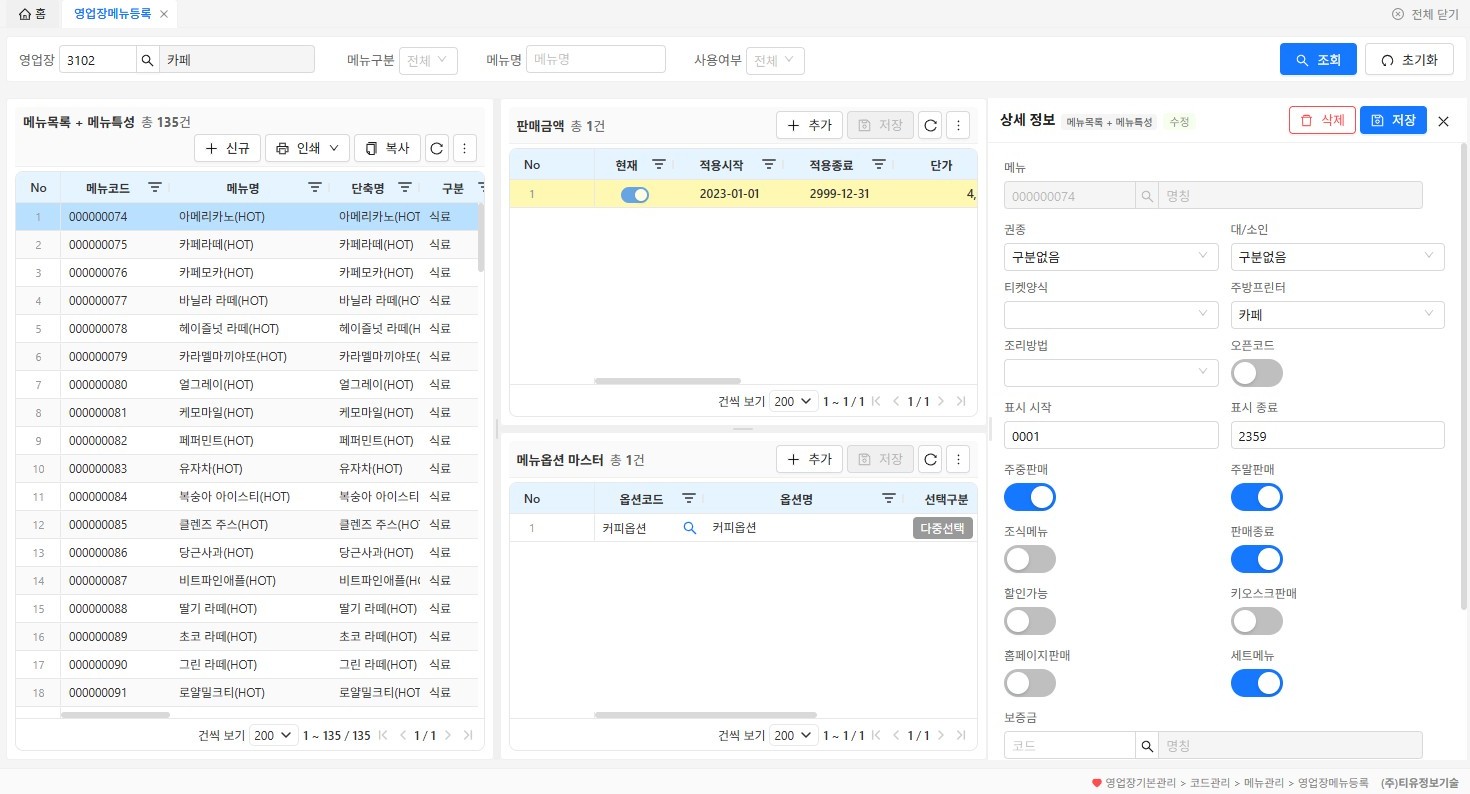
Task: Open the 인쇄 print dropdown
Action: pyautogui.click(x=307, y=148)
